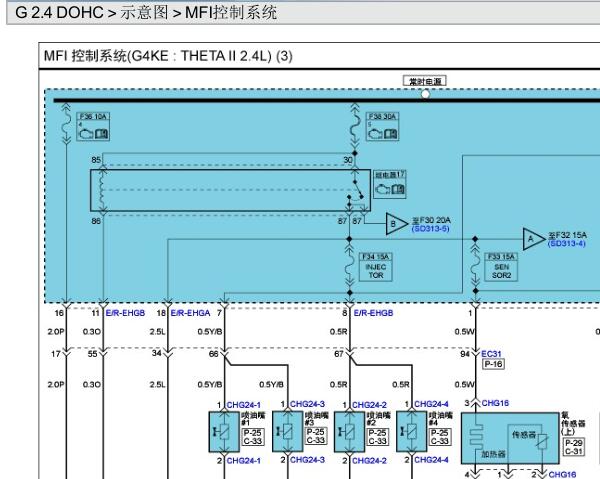This screenshot has height=479, width=600.
Task: Click the F36 10A fuse label
Action: pos(93,117)
